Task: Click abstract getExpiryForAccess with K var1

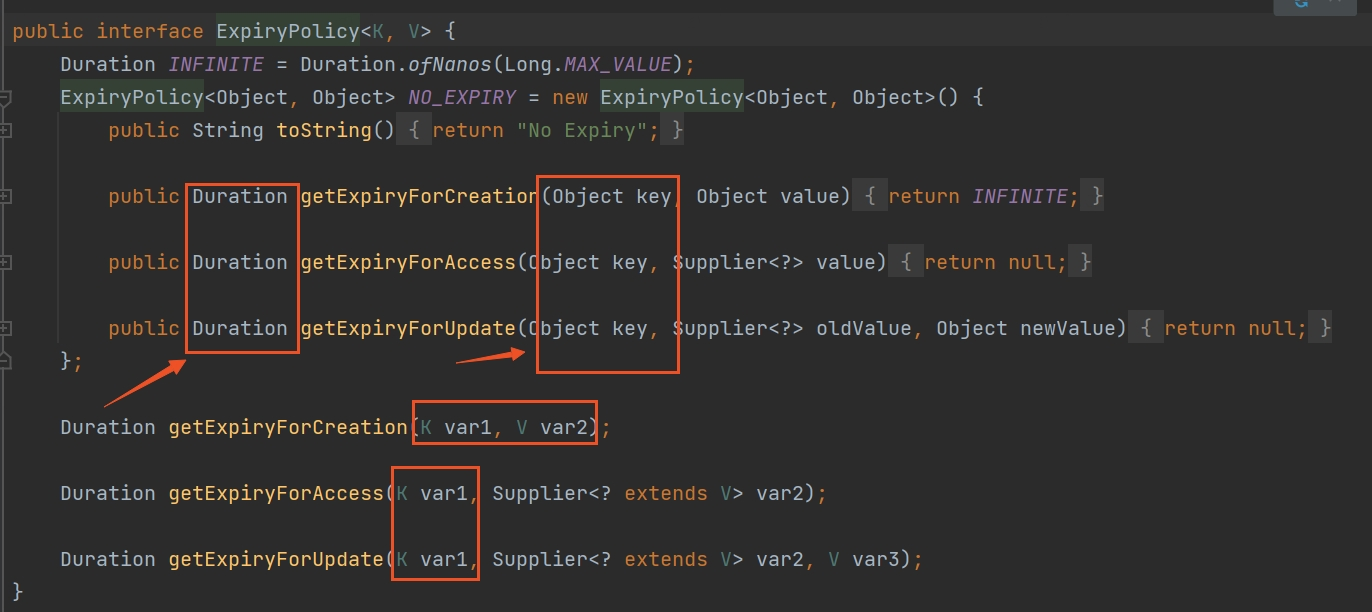Action: coord(276,494)
